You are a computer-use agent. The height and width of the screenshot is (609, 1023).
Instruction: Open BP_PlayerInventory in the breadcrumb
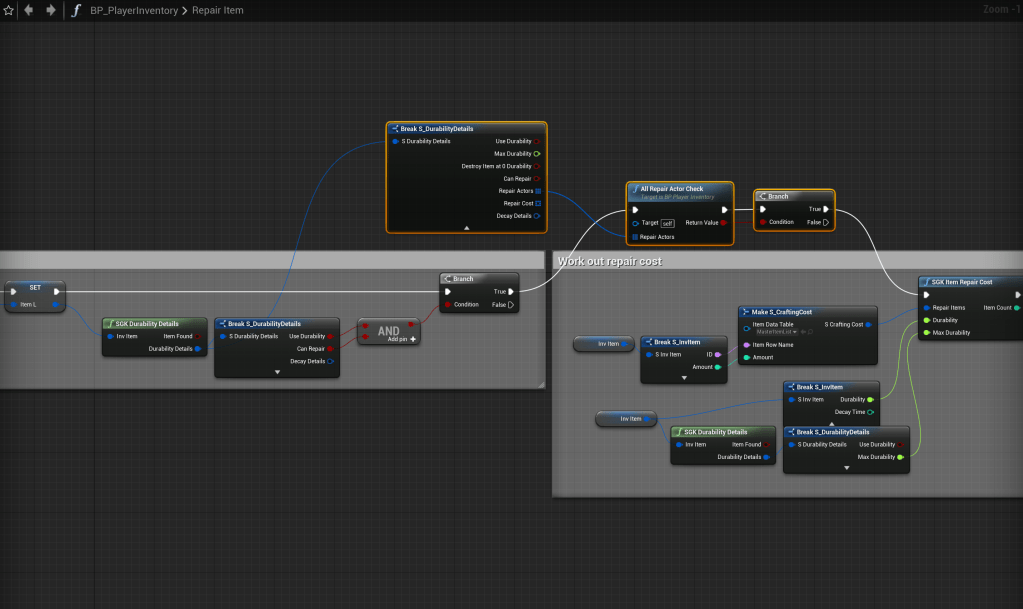click(133, 10)
